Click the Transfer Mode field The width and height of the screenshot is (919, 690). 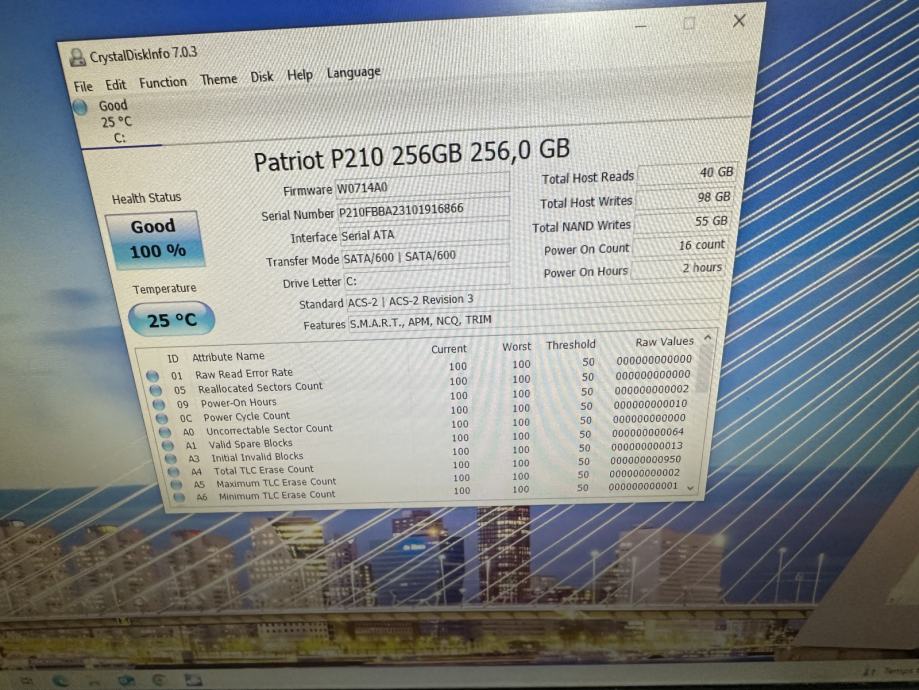tap(426, 255)
